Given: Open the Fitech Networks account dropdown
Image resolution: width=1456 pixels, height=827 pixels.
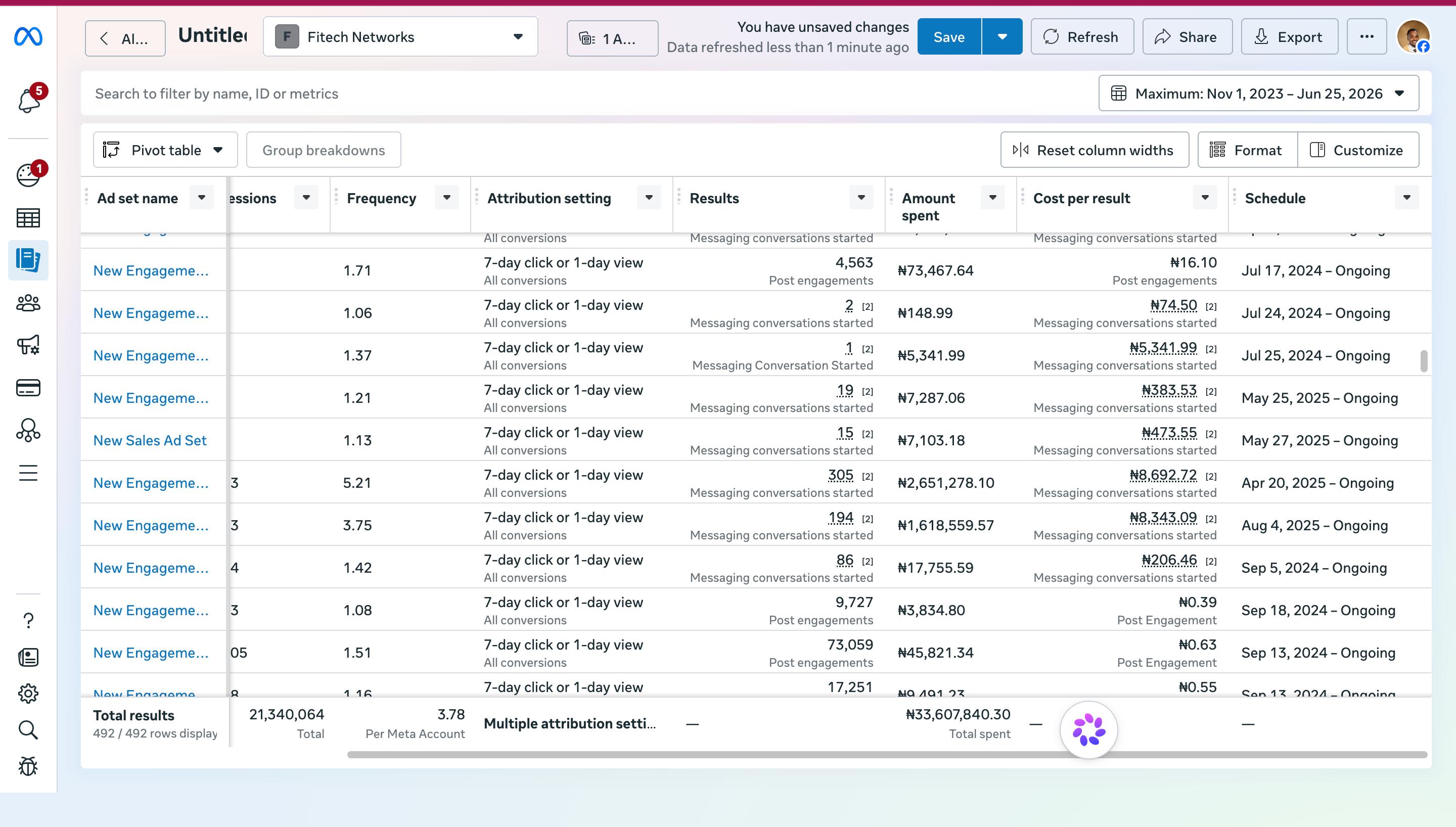Looking at the screenshot, I should click(x=400, y=37).
